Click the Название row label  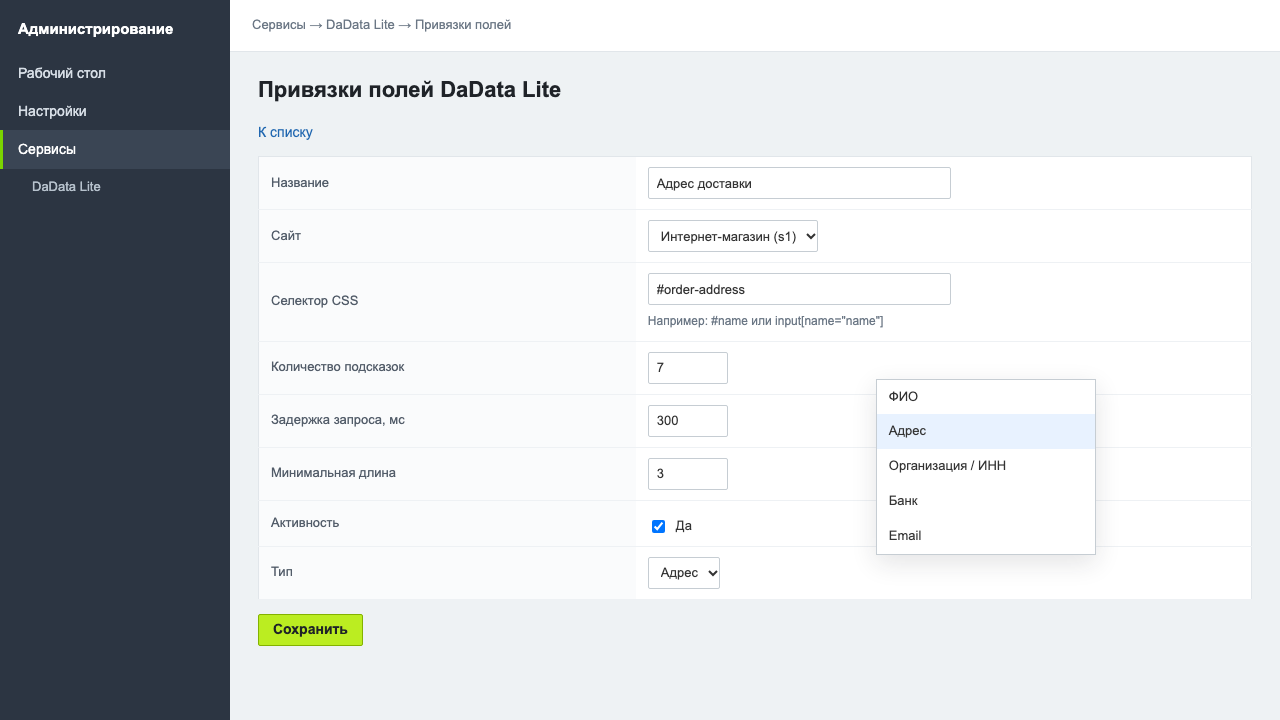pos(300,183)
